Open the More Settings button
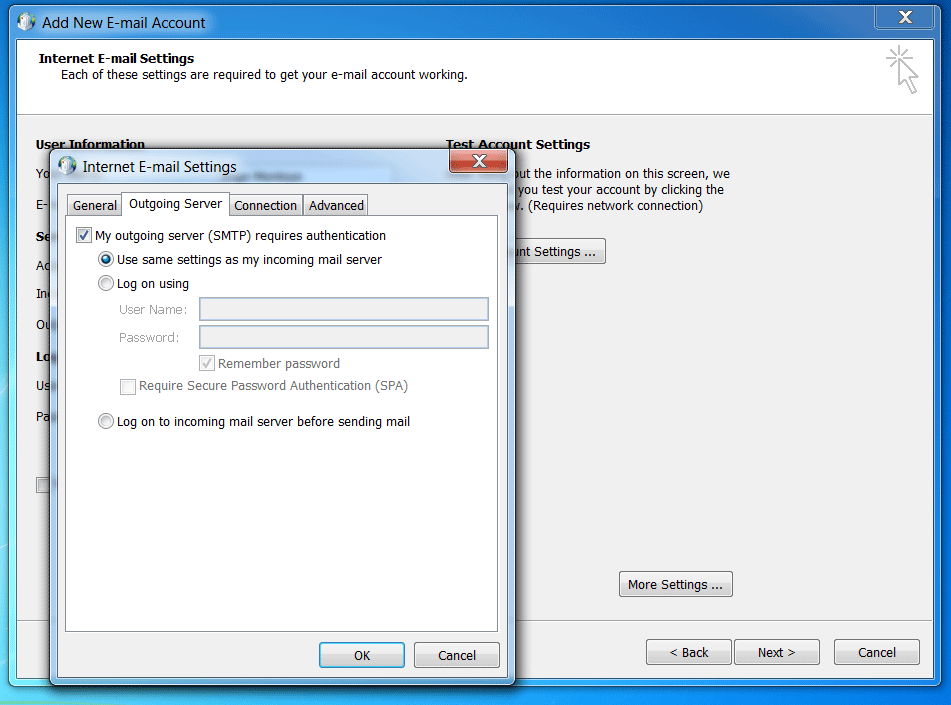 coord(675,585)
